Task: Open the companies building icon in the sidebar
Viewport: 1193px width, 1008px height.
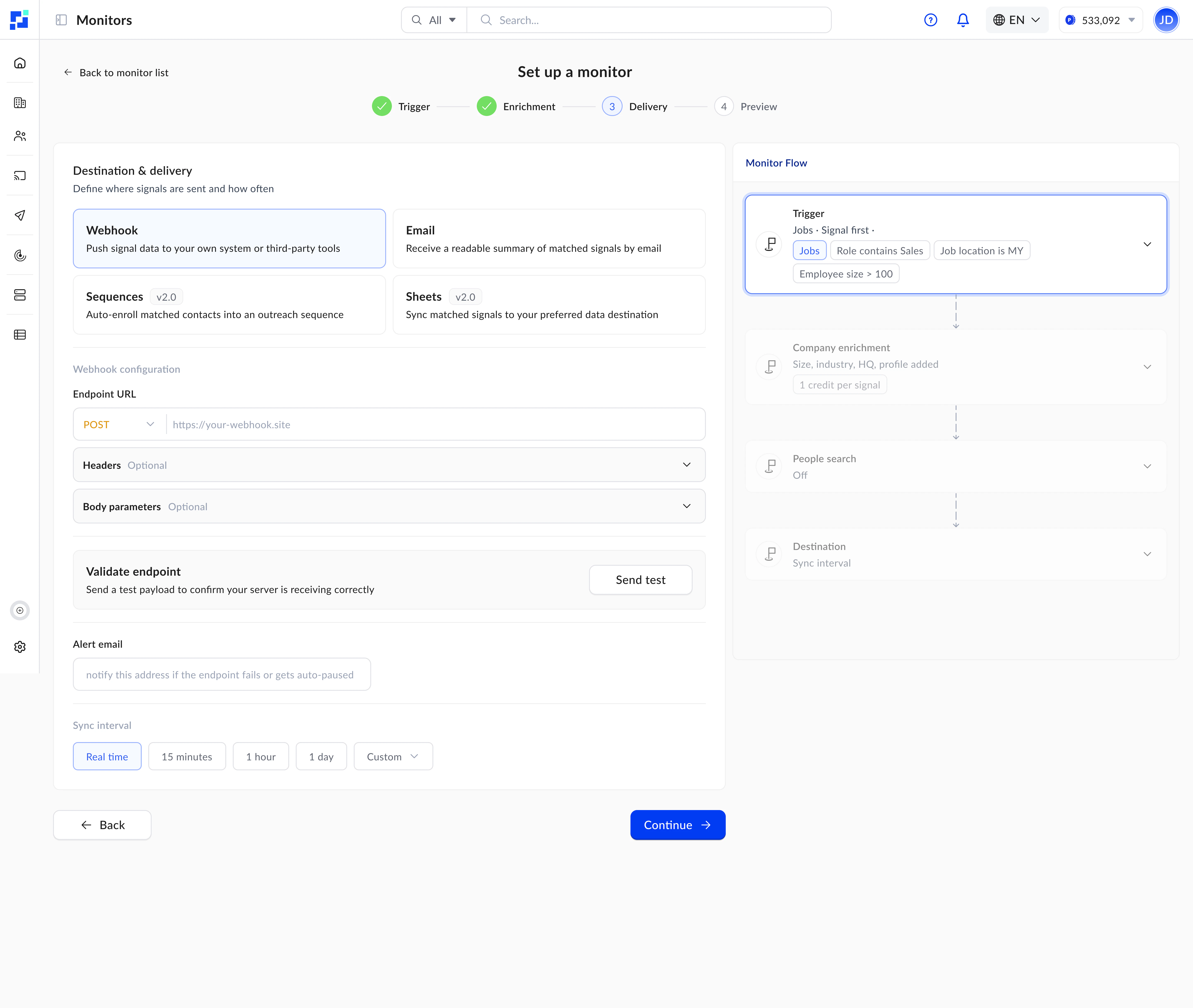Action: [20, 103]
